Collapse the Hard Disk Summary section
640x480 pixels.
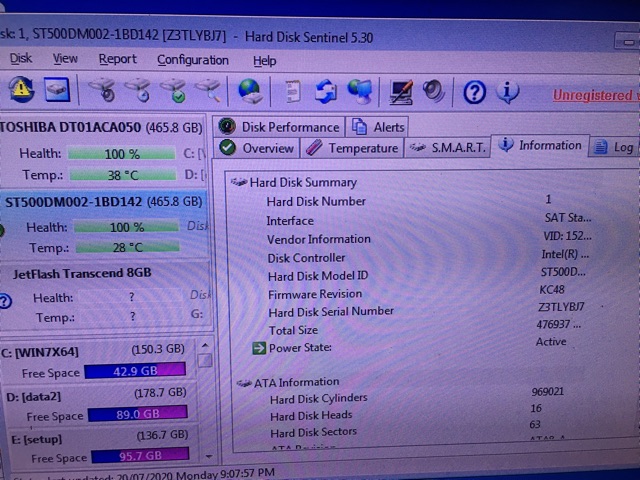point(239,183)
